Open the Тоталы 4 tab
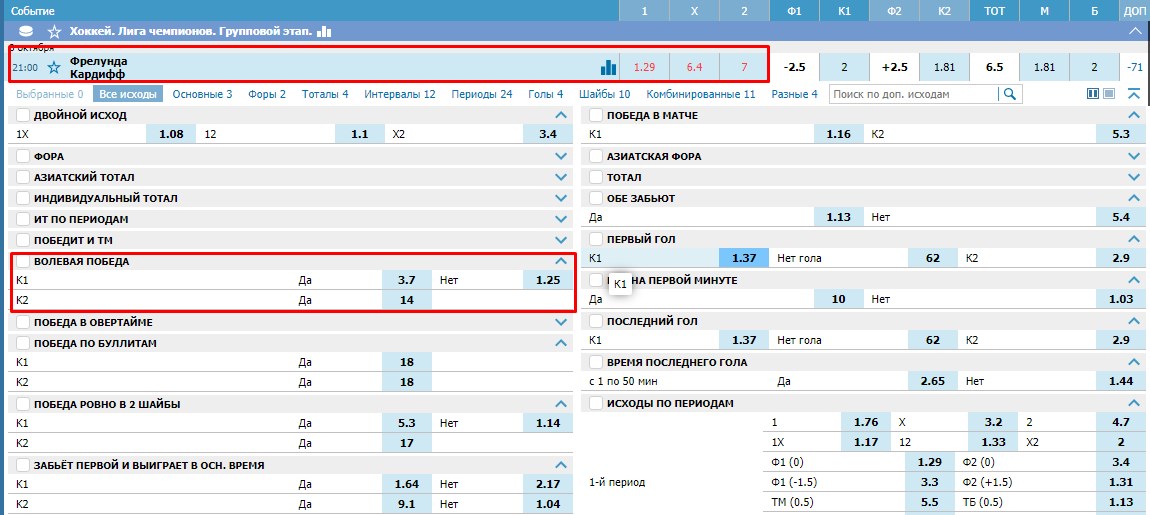The width and height of the screenshot is (1150, 515). (325, 94)
